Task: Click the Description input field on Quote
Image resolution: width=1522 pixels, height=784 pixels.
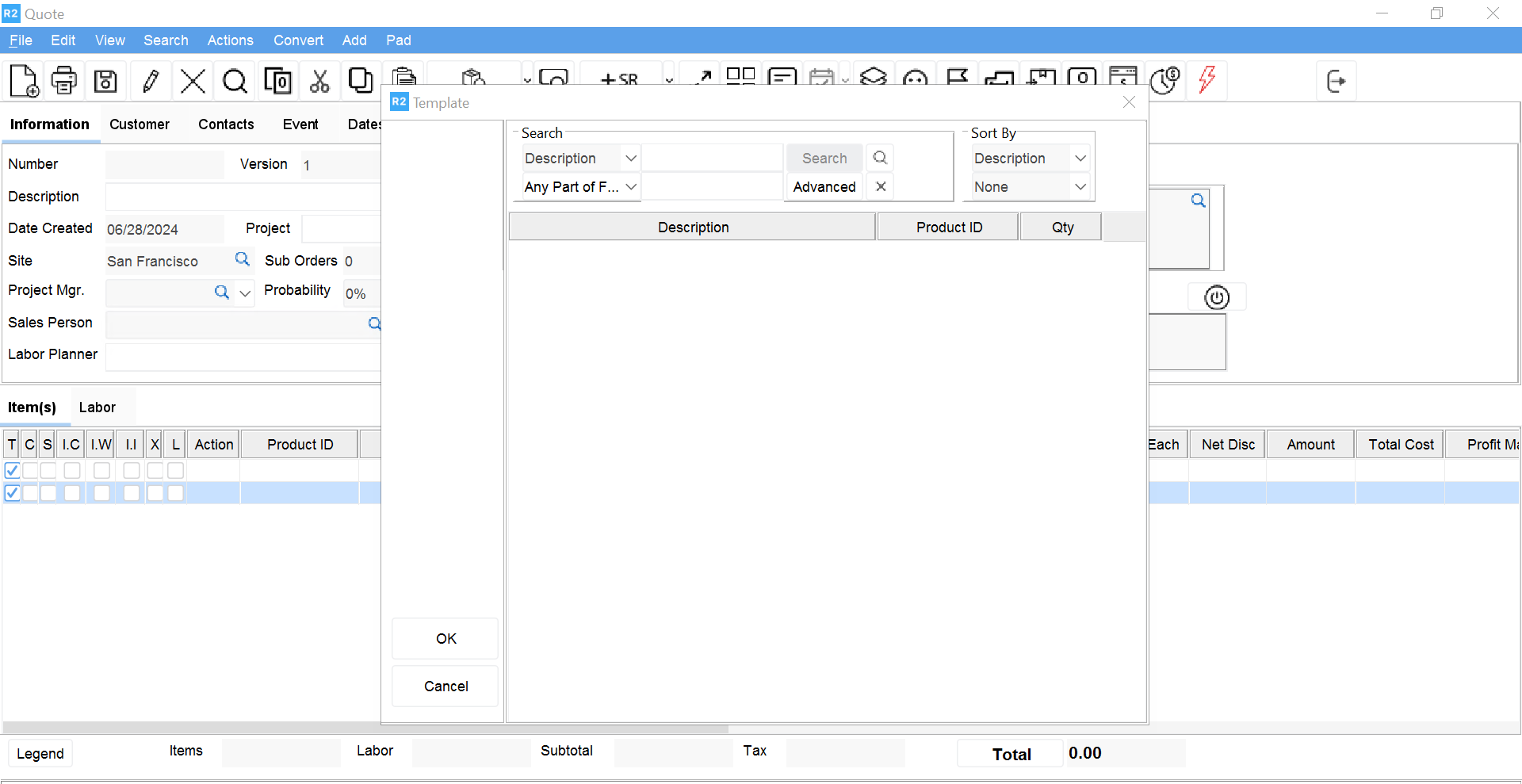Action: (x=243, y=197)
